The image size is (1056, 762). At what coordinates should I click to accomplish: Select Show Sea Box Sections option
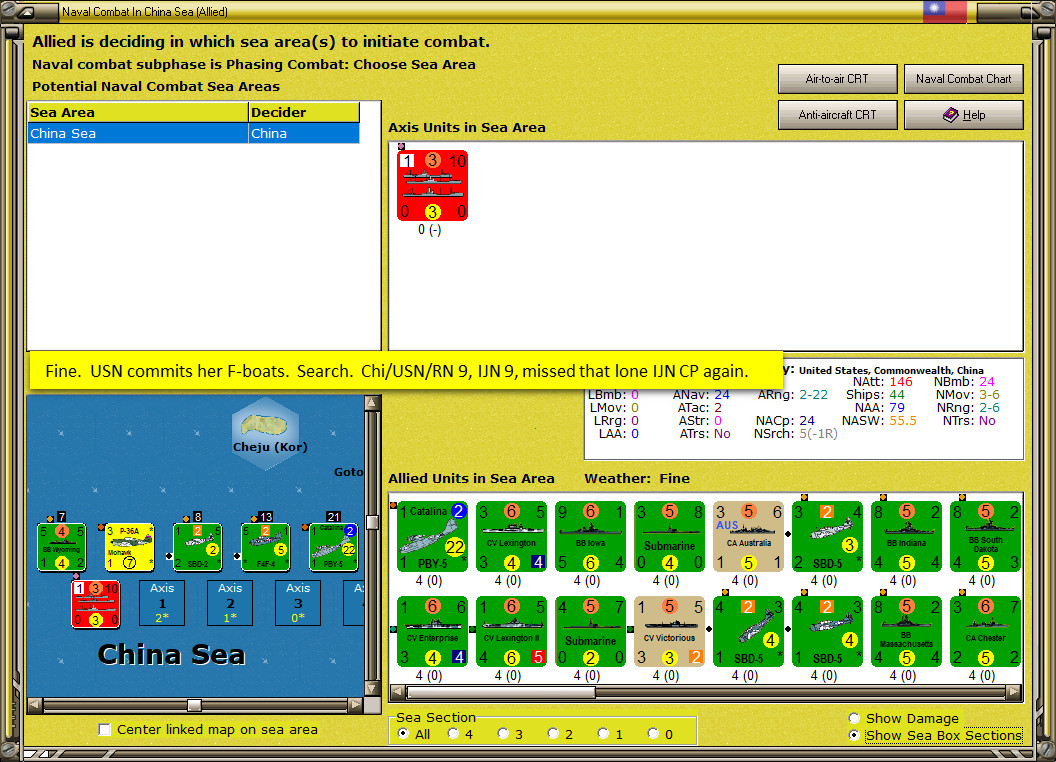pos(855,736)
